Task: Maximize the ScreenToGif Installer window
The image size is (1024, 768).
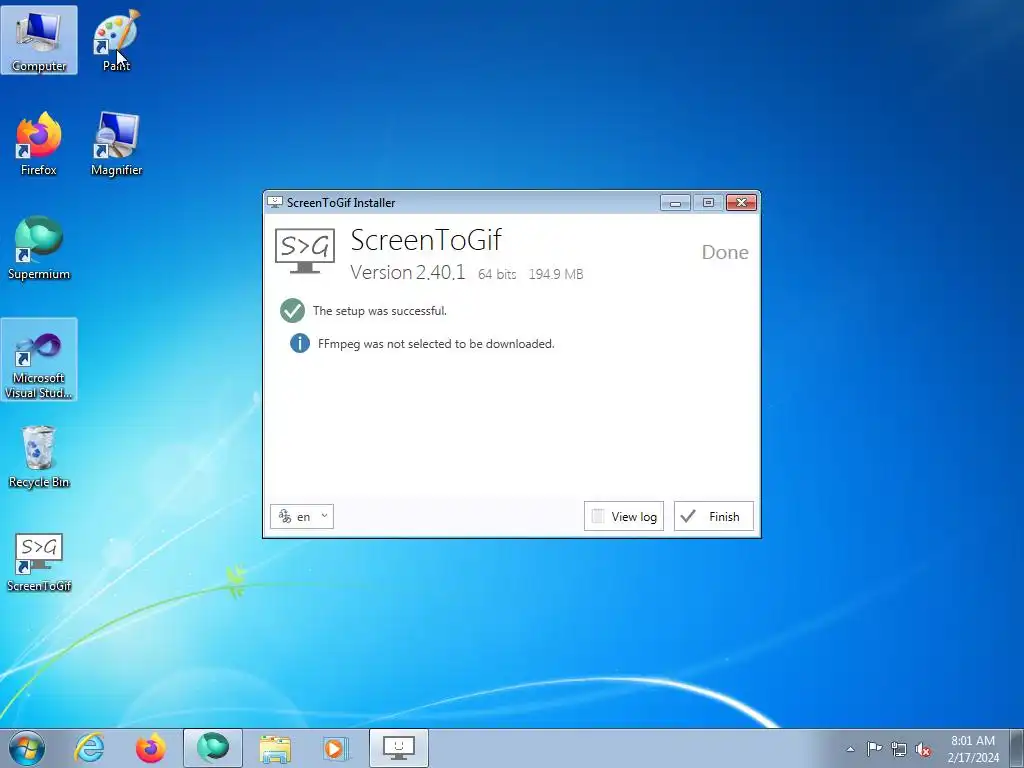Action: pyautogui.click(x=708, y=203)
